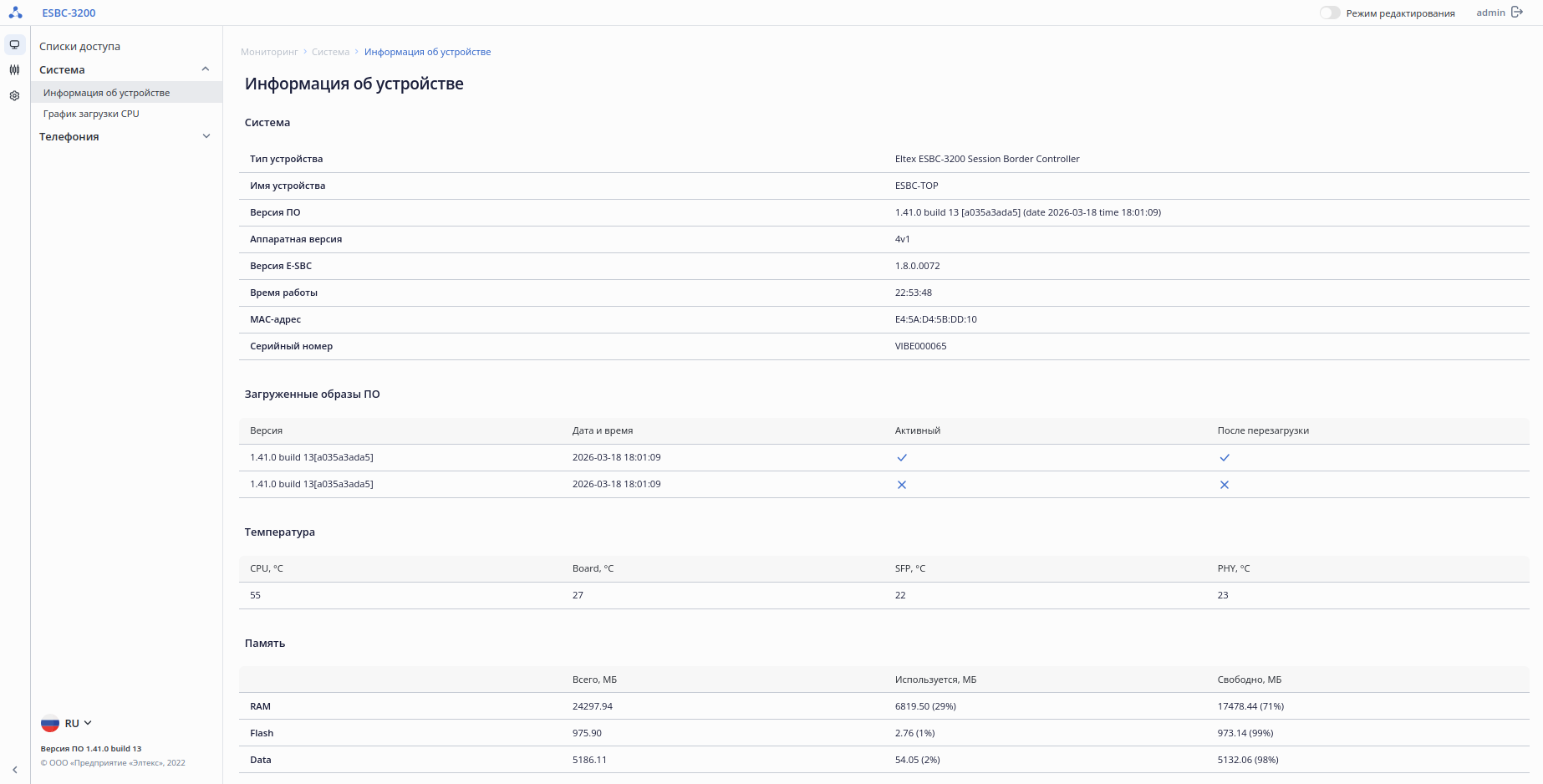Click the Russian flag language icon
Viewport: 1543px width, 784px height.
point(50,724)
